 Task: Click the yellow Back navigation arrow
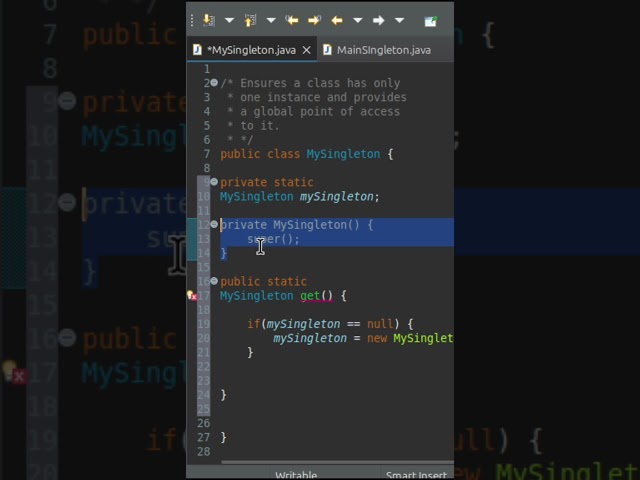pyautogui.click(x=337, y=20)
